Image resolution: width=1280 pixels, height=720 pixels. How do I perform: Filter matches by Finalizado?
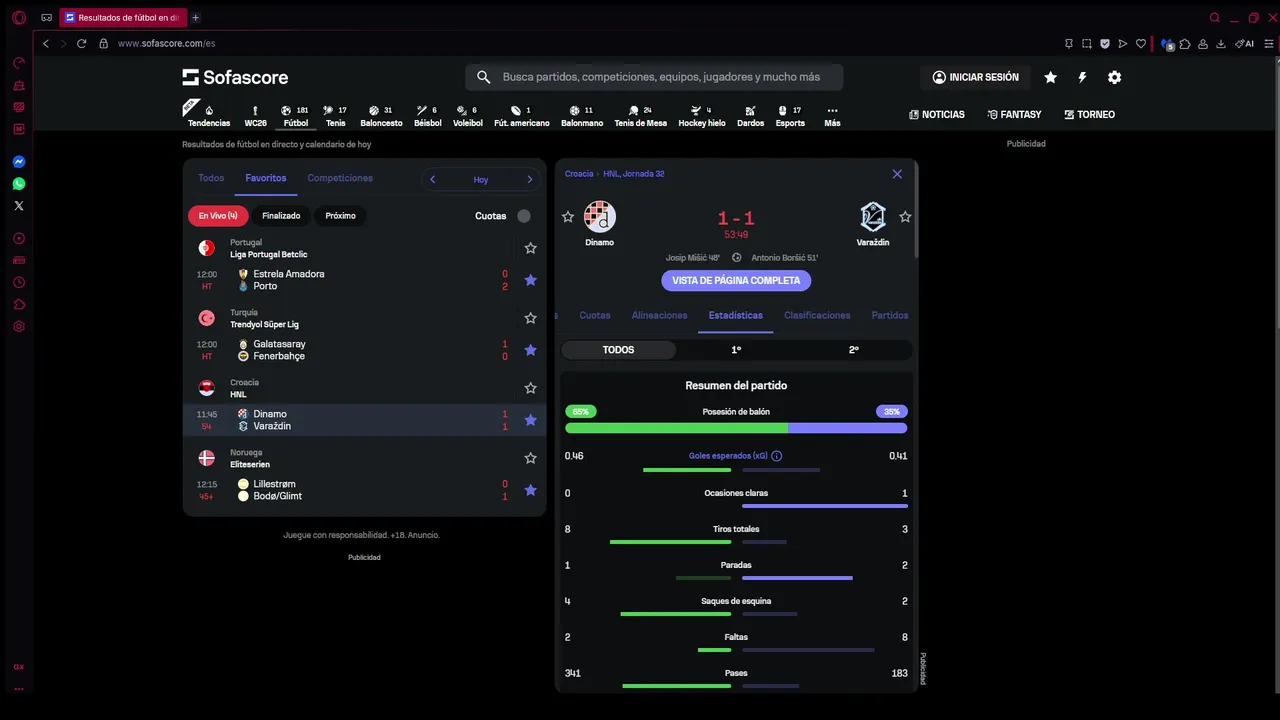point(281,216)
